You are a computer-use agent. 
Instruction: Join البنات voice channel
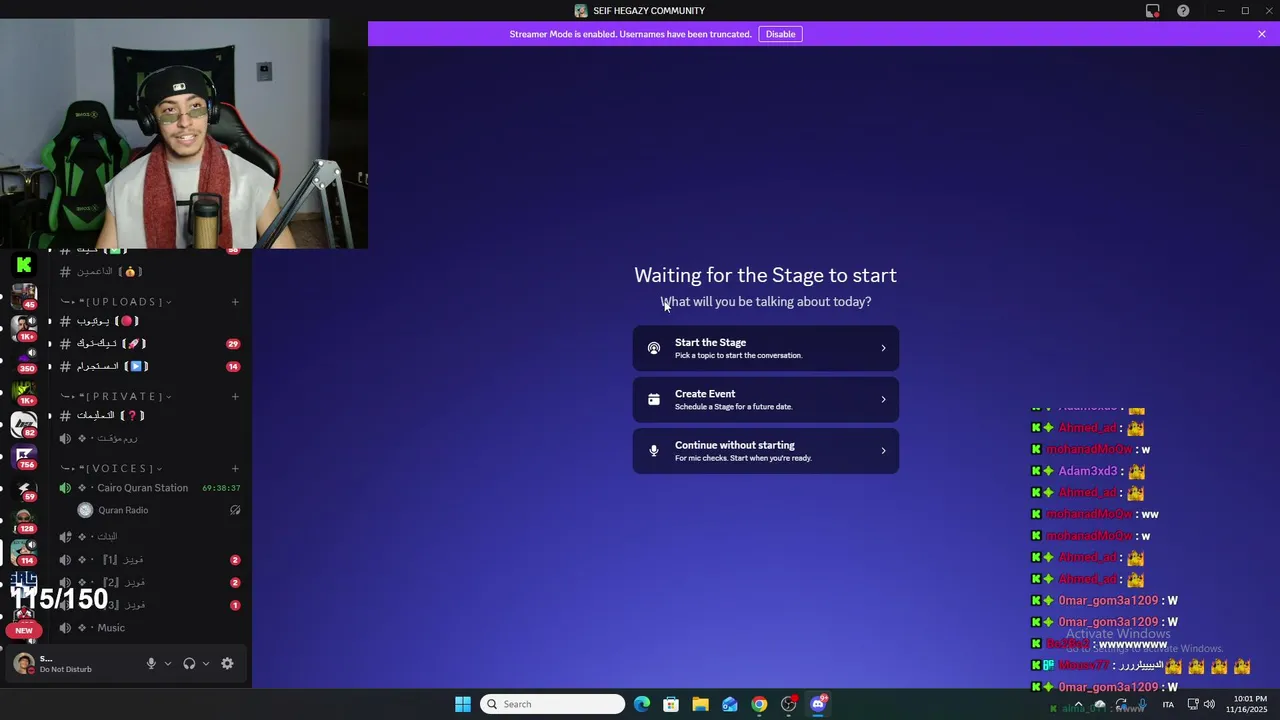tap(148, 536)
